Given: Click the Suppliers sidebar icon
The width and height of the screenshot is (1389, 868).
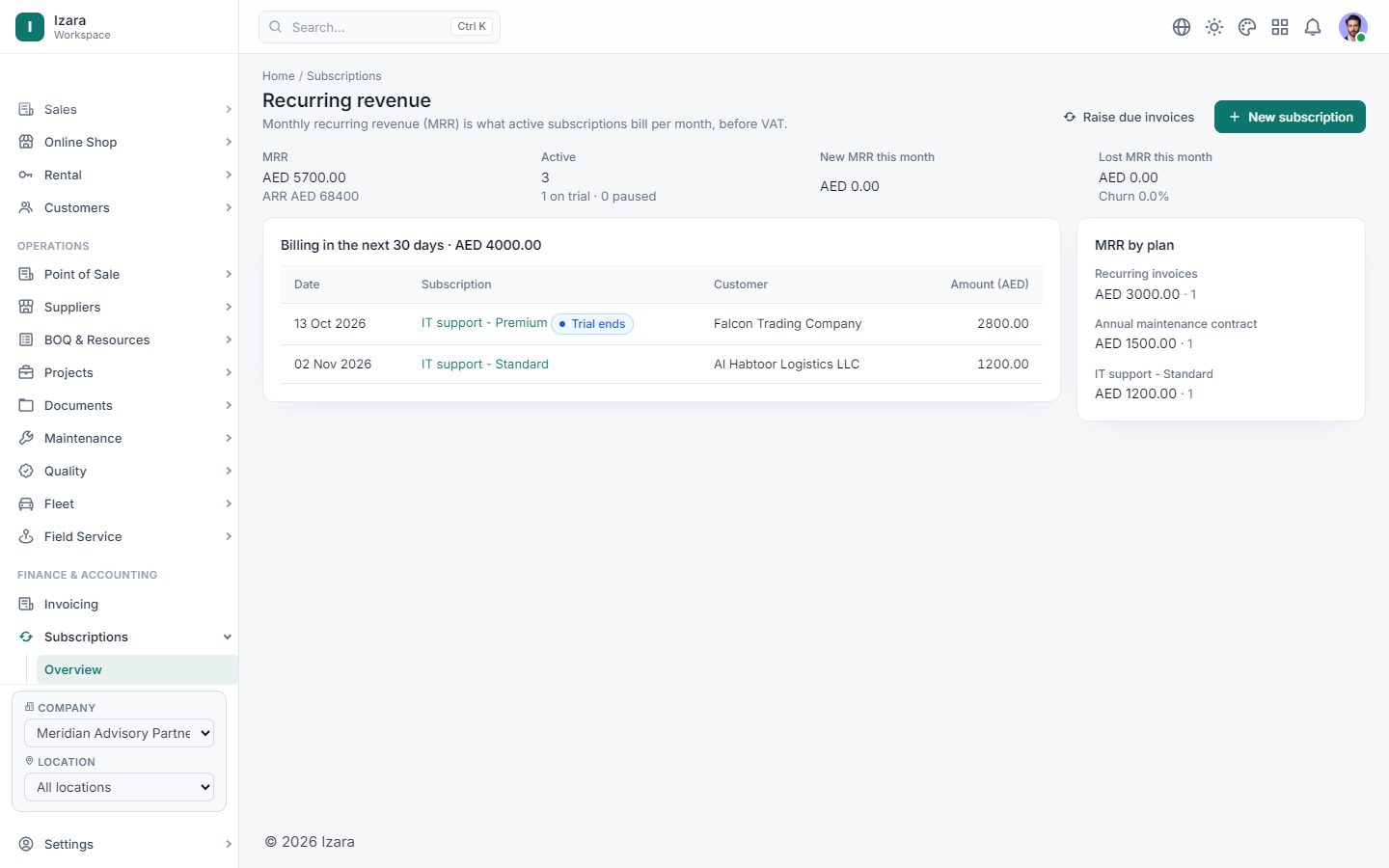Looking at the screenshot, I should click(x=26, y=307).
